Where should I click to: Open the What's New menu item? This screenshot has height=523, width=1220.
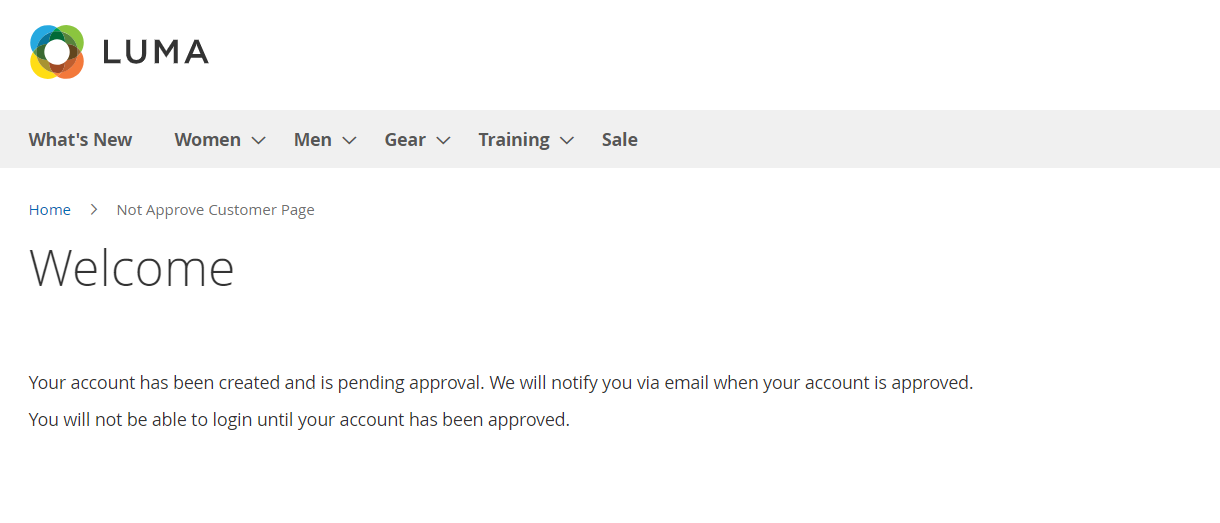[x=80, y=140]
